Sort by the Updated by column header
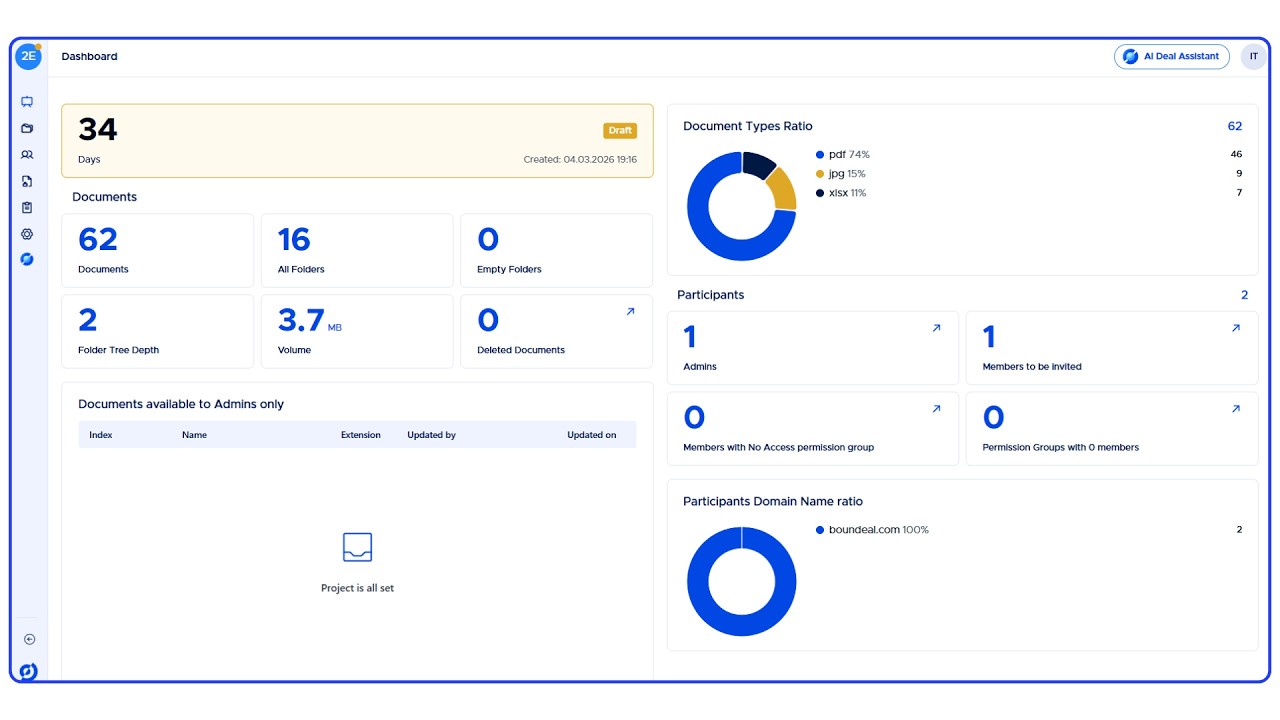This screenshot has height=720, width=1280. tap(431, 435)
